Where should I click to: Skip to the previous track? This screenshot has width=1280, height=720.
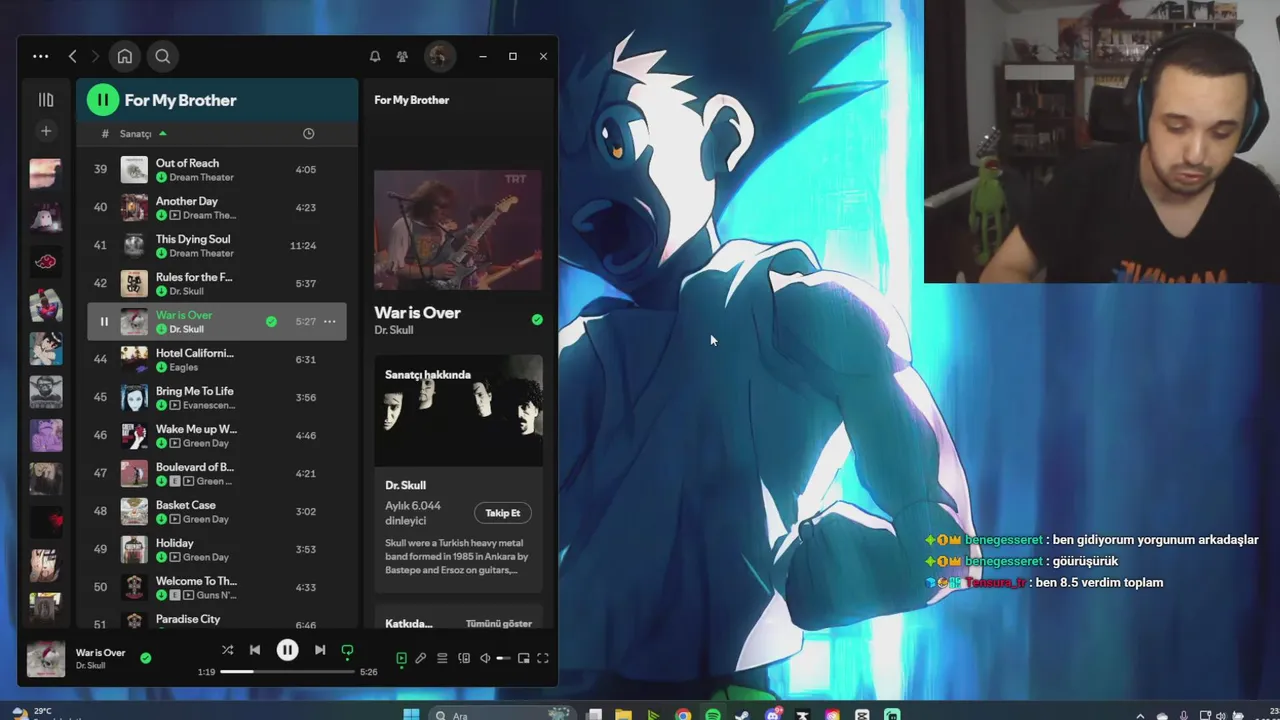point(255,650)
